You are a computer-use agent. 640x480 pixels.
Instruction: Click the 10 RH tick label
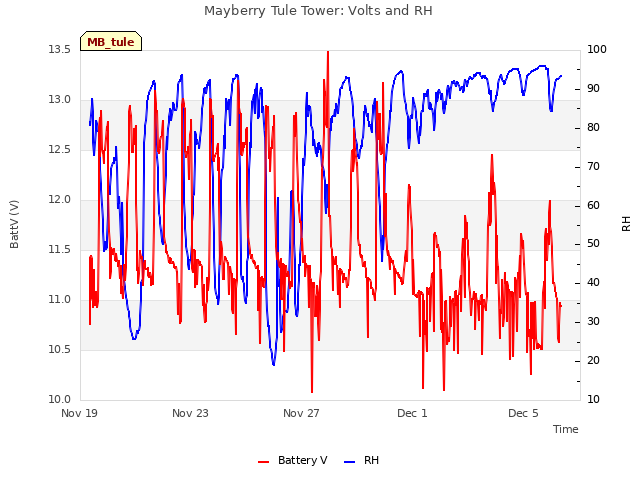tap(593, 399)
